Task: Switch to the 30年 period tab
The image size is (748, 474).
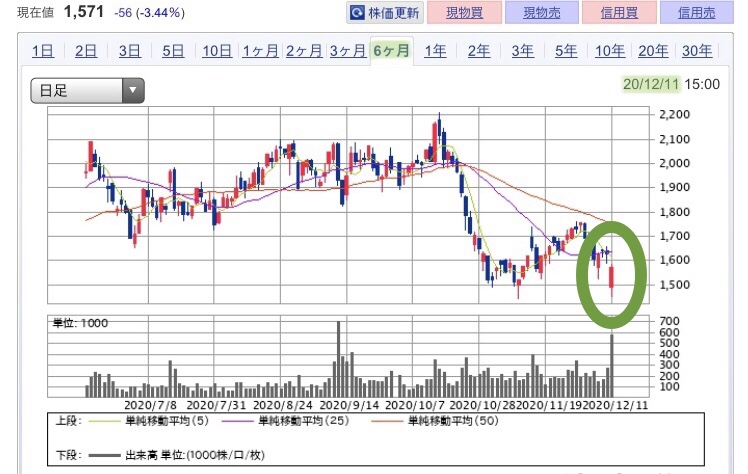Action: coord(697,51)
